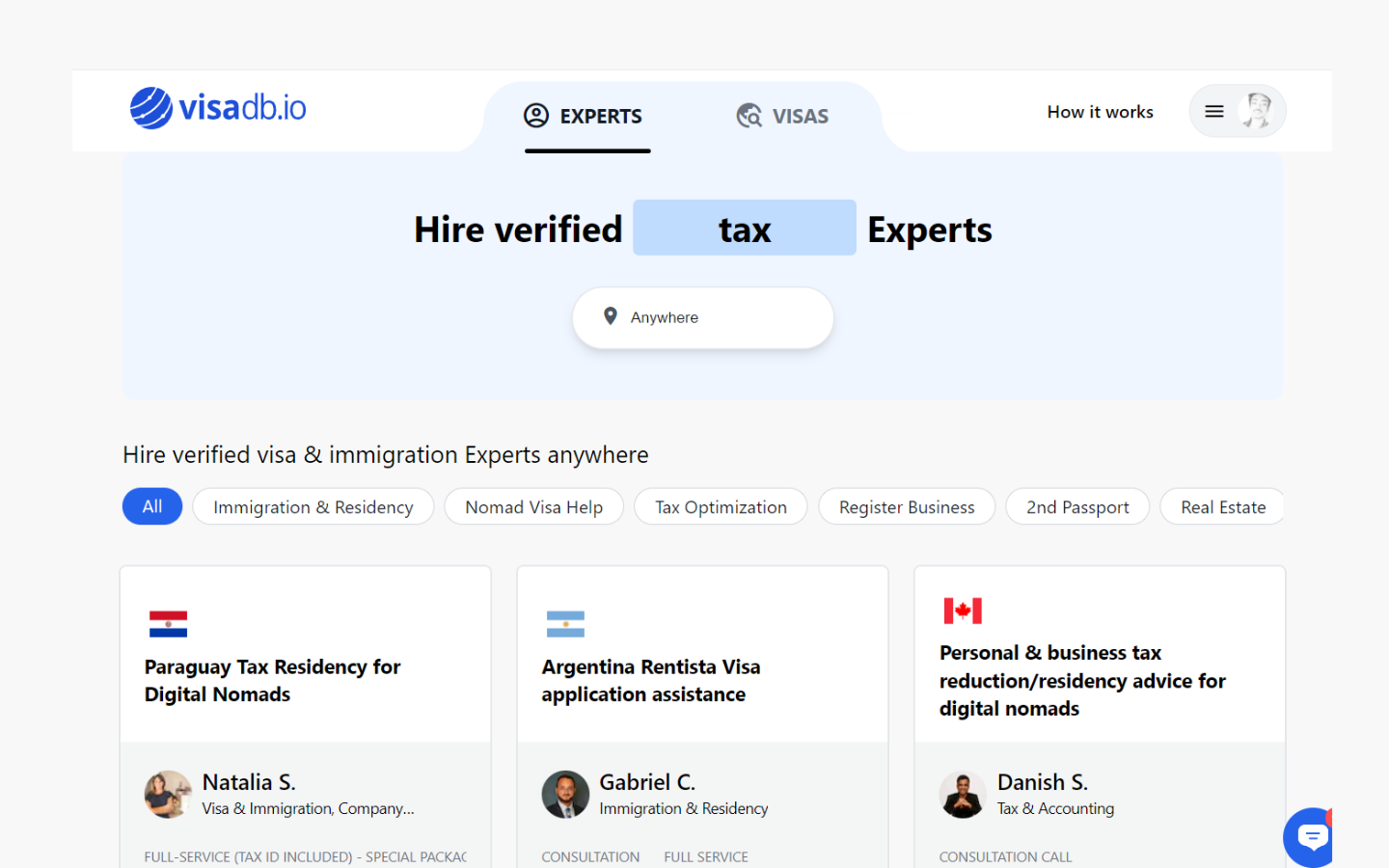This screenshot has height=868, width=1389.
Task: Toggle the Real Estate filter pill
Action: (1221, 506)
